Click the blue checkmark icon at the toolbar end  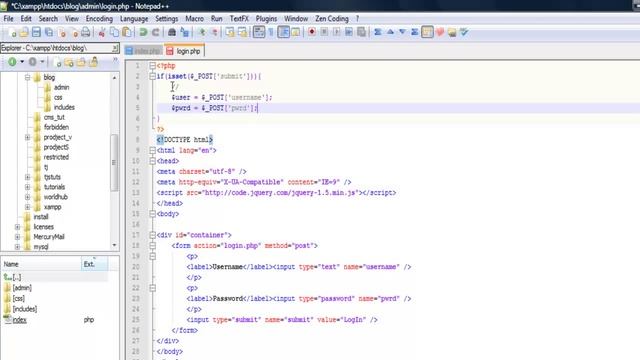464,32
